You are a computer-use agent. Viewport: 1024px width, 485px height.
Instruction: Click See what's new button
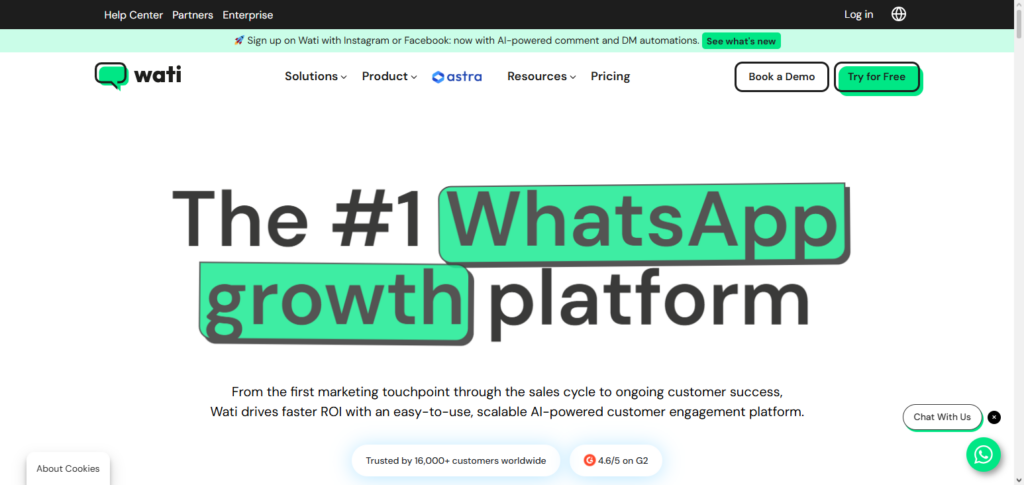741,41
